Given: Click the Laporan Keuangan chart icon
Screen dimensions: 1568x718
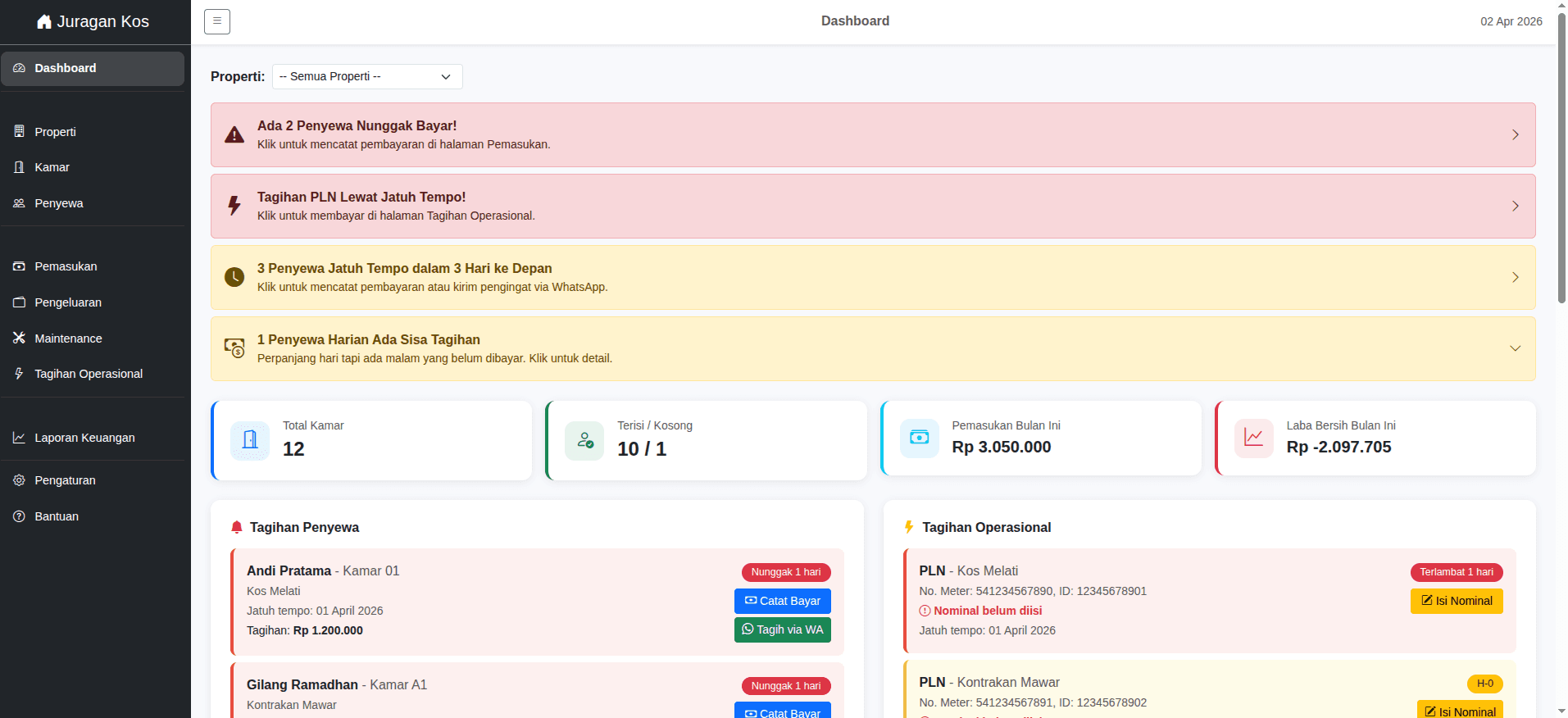Looking at the screenshot, I should (19, 438).
